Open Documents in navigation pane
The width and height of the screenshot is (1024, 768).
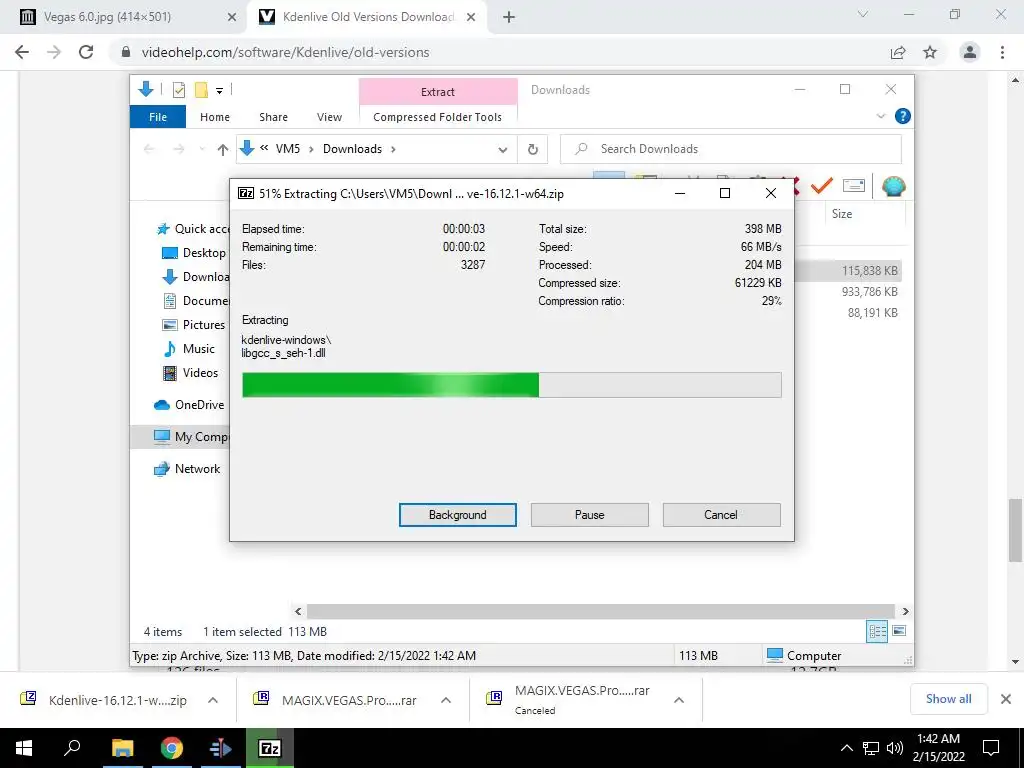195,301
